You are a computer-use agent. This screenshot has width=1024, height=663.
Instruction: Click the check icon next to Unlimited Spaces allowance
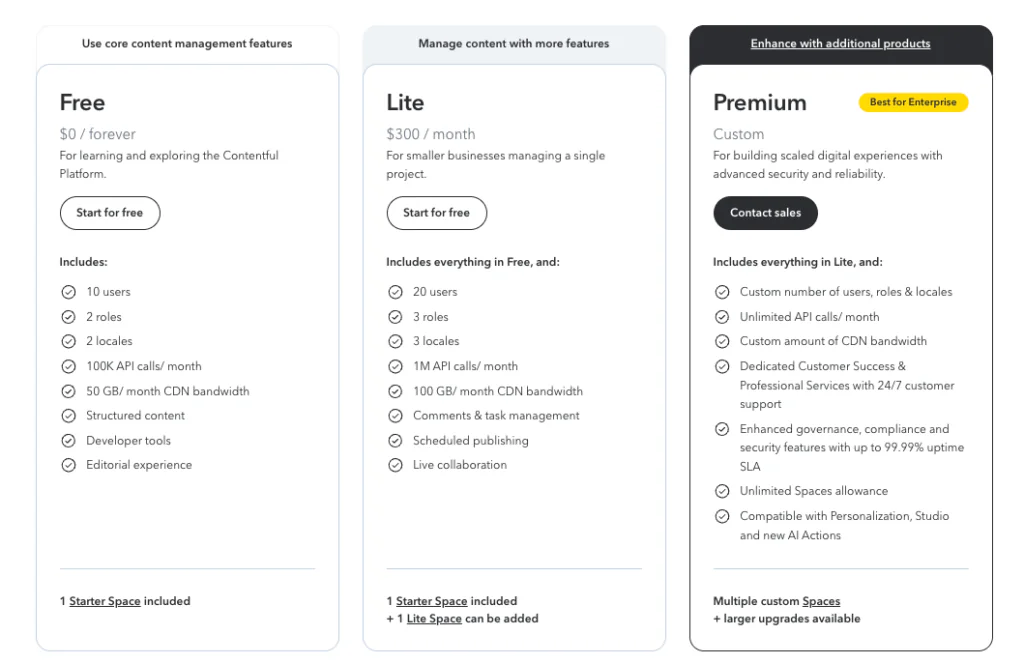coord(722,491)
